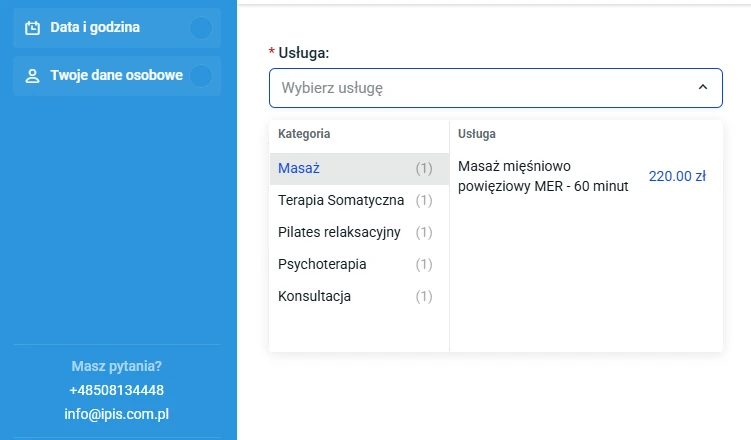The height and width of the screenshot is (440, 751).
Task: Choose Masaż mięśniowo powięziowy MER - 60 minut
Action: [543, 176]
